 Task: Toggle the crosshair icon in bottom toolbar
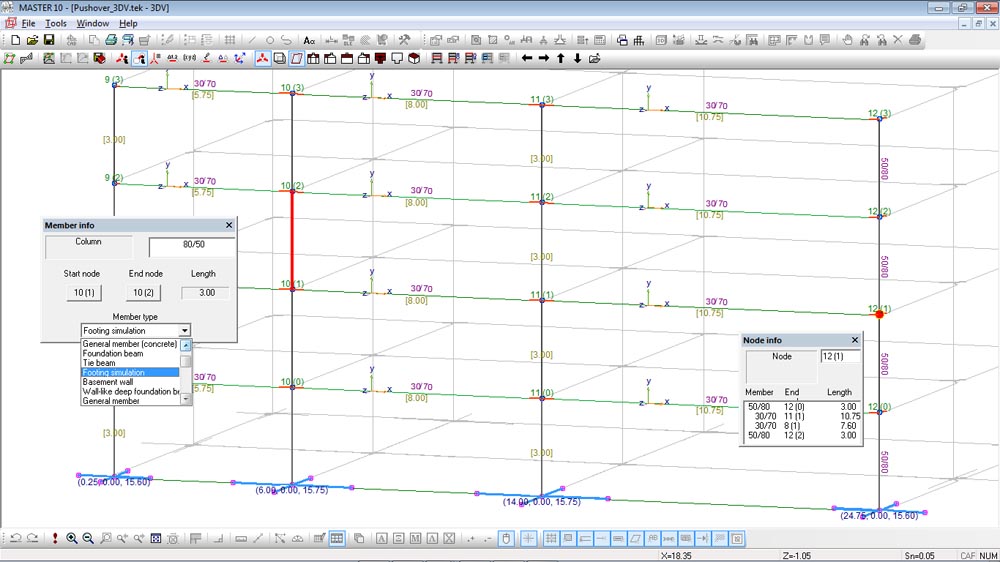(529, 538)
